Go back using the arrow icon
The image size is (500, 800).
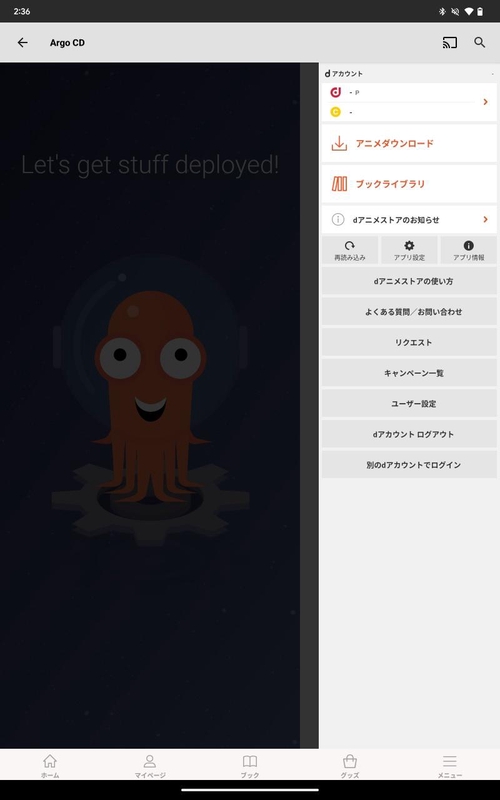(22, 42)
